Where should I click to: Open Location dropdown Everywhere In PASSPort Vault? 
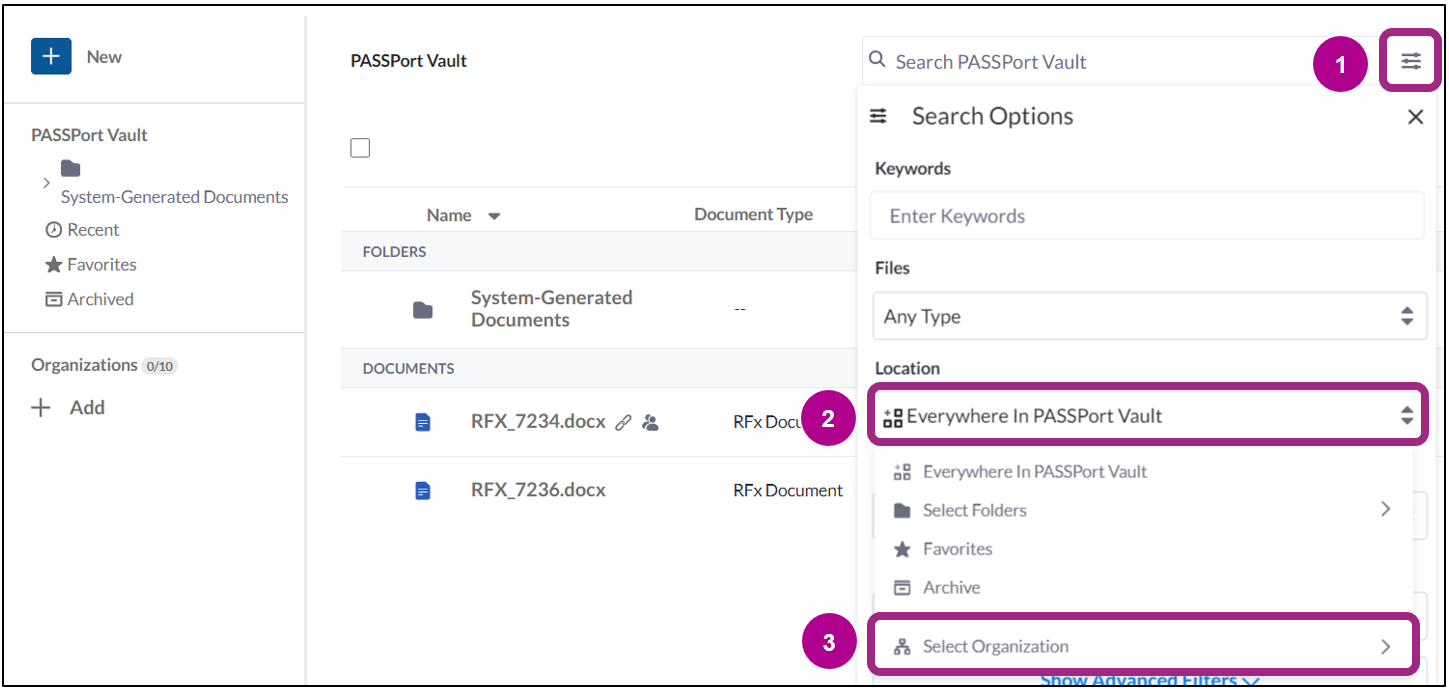1148,416
